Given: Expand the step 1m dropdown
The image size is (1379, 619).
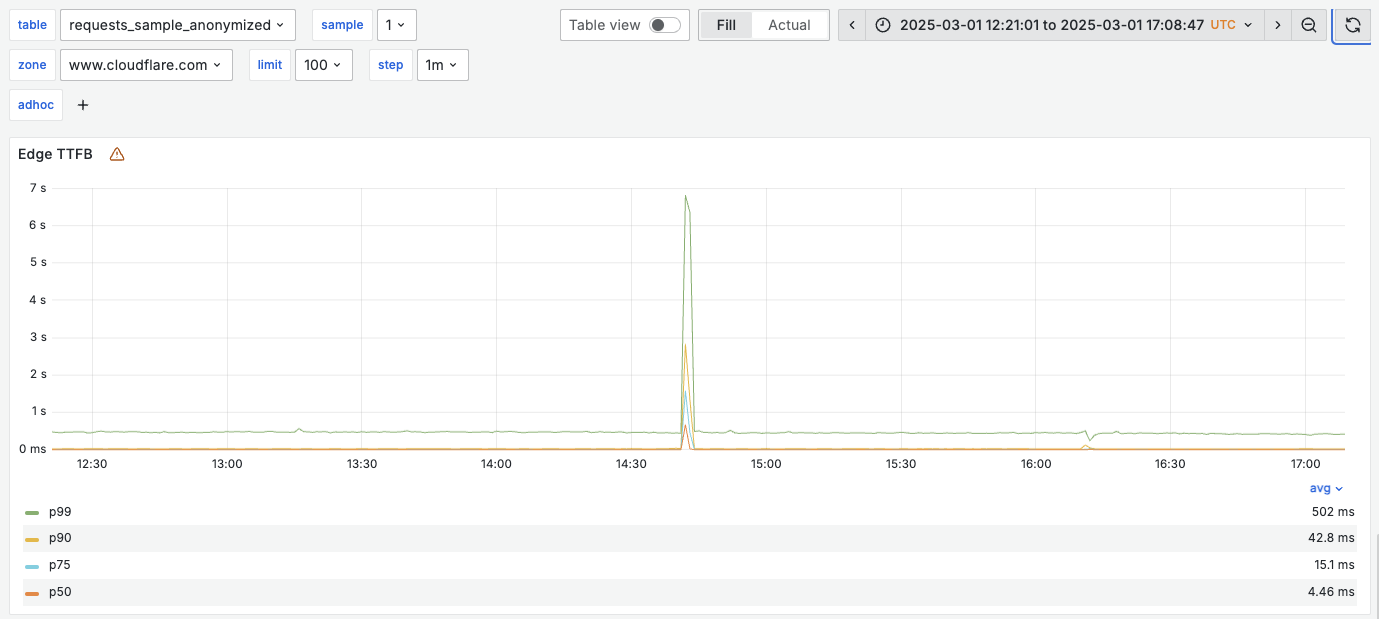Looking at the screenshot, I should (442, 65).
